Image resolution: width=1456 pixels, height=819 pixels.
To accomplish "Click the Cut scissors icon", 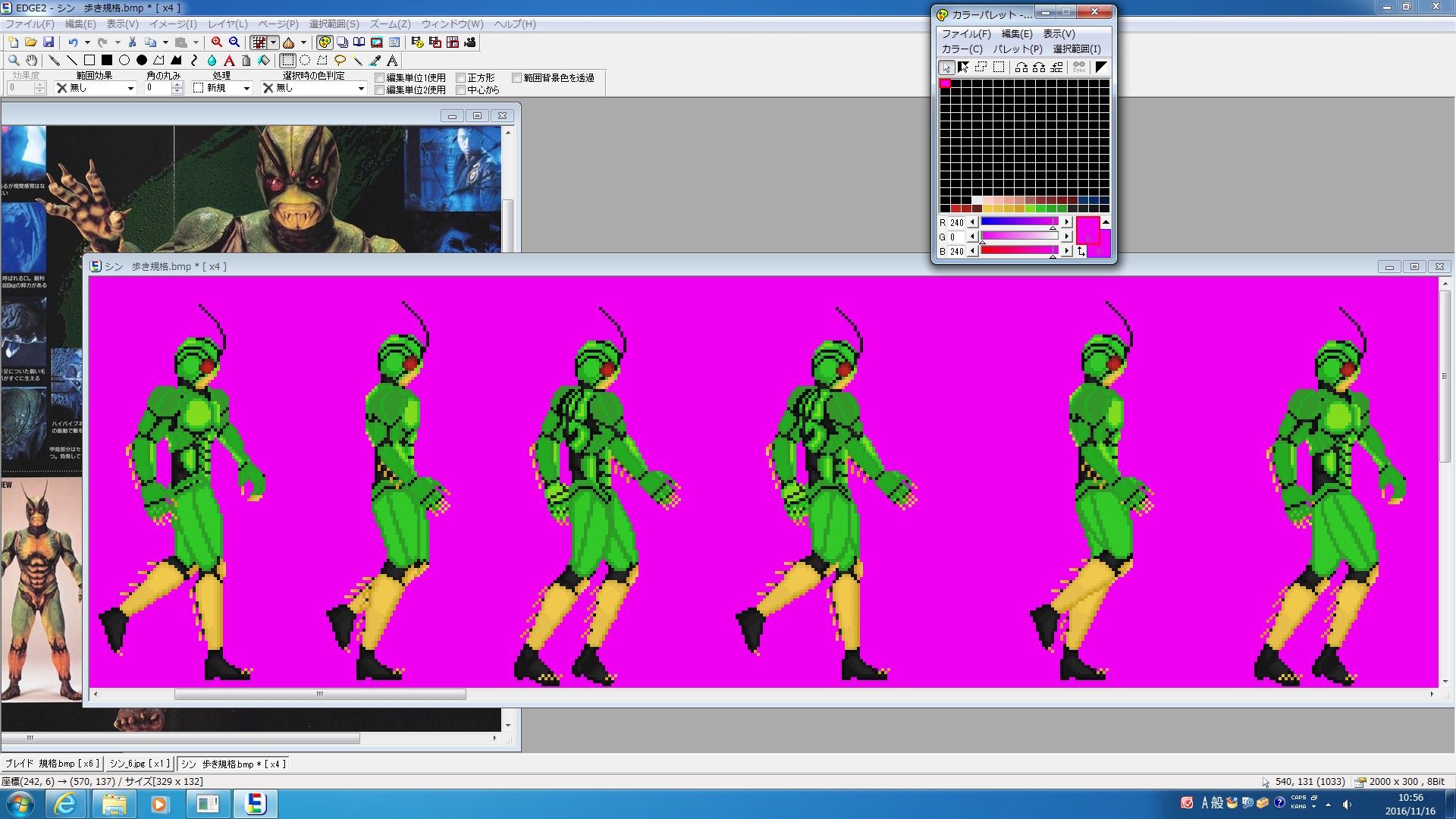I will pos(132,42).
